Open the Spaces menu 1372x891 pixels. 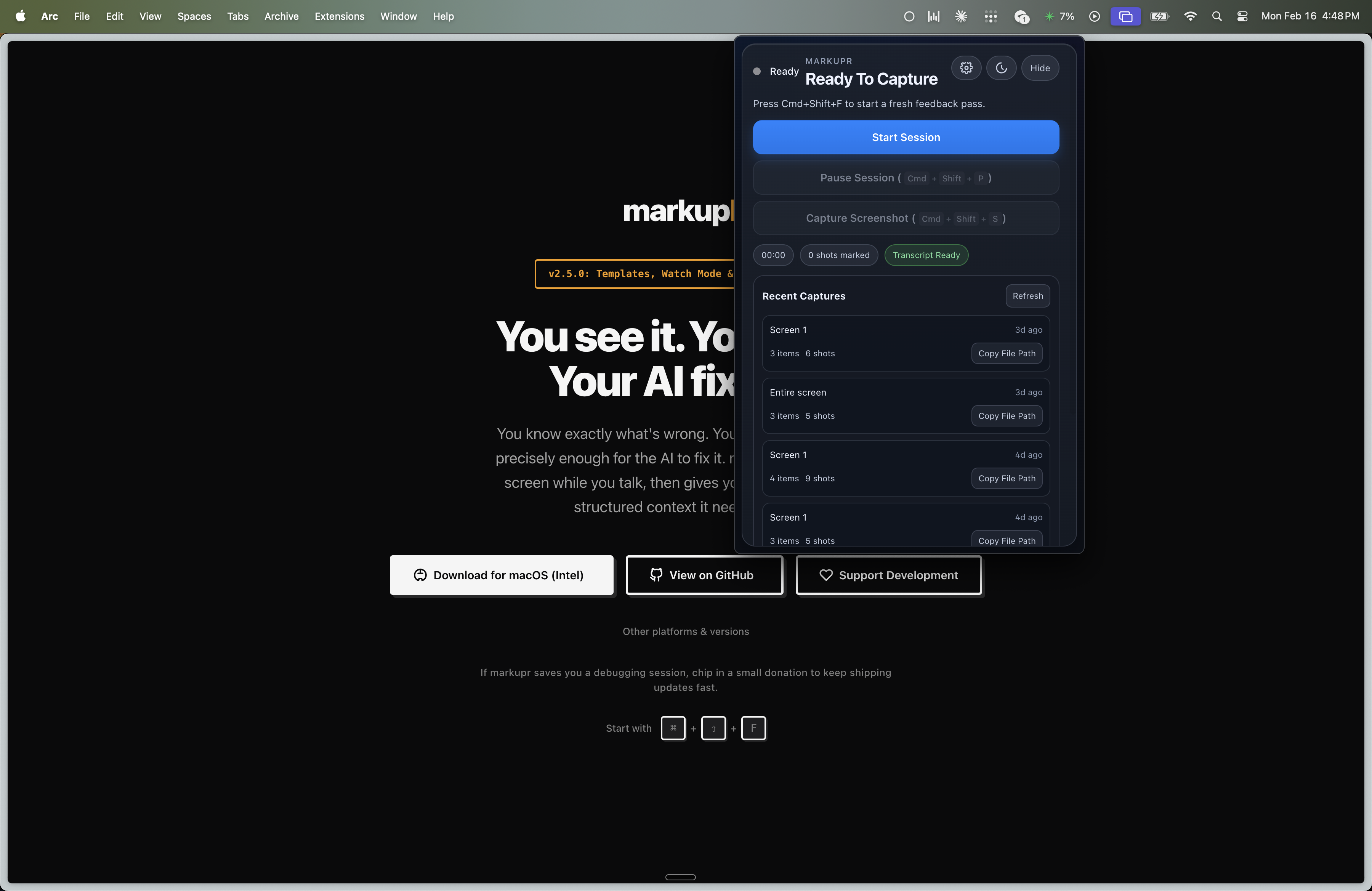(x=194, y=16)
